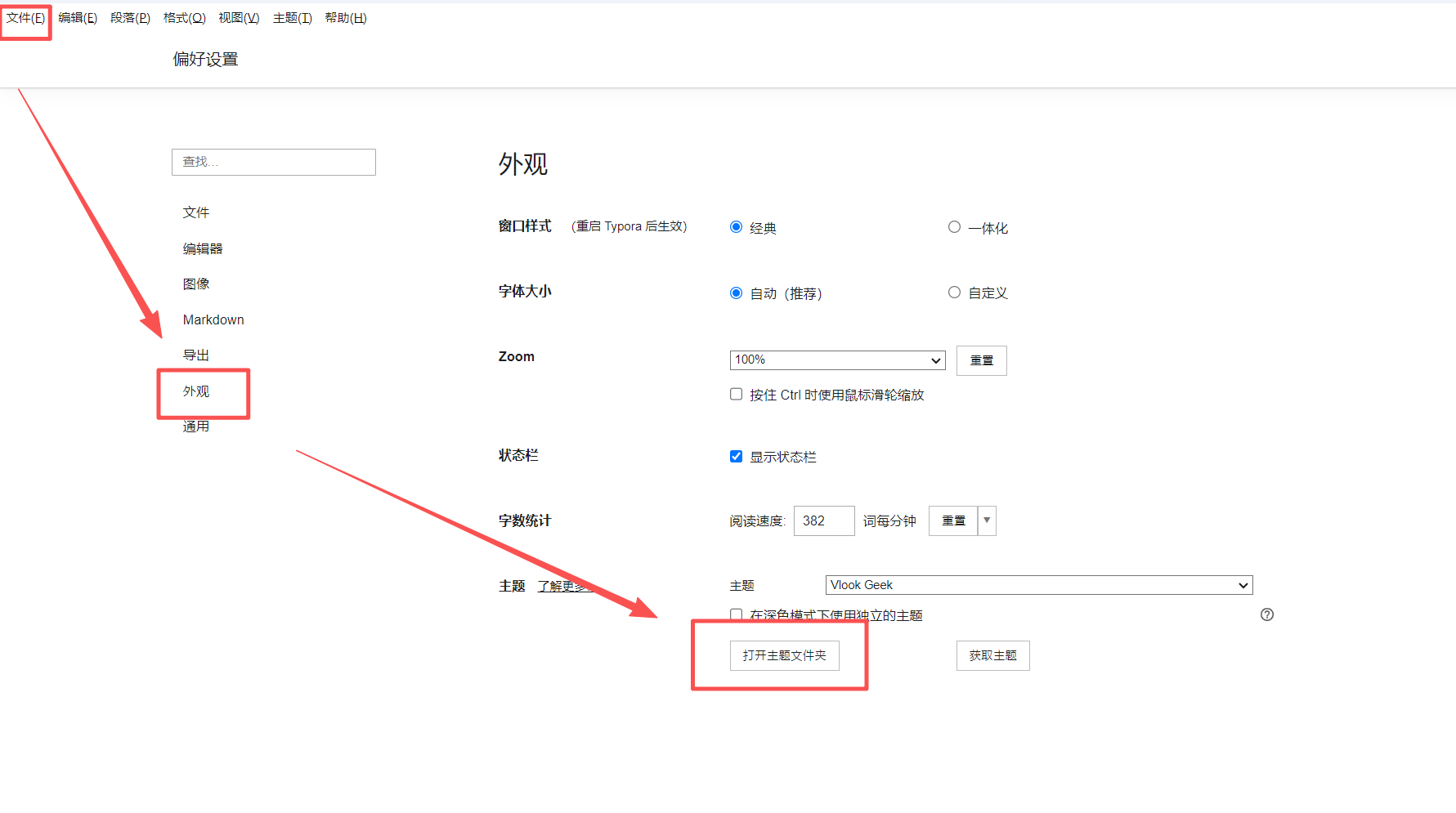
Task: Enable separate theme for dark mode
Action: [x=736, y=614]
